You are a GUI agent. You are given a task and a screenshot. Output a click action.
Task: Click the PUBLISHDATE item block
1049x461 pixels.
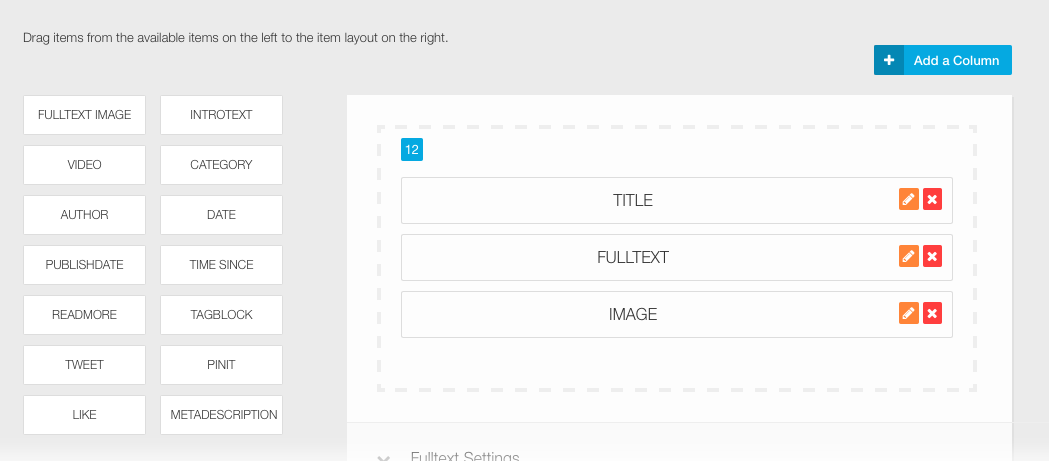[x=84, y=265]
